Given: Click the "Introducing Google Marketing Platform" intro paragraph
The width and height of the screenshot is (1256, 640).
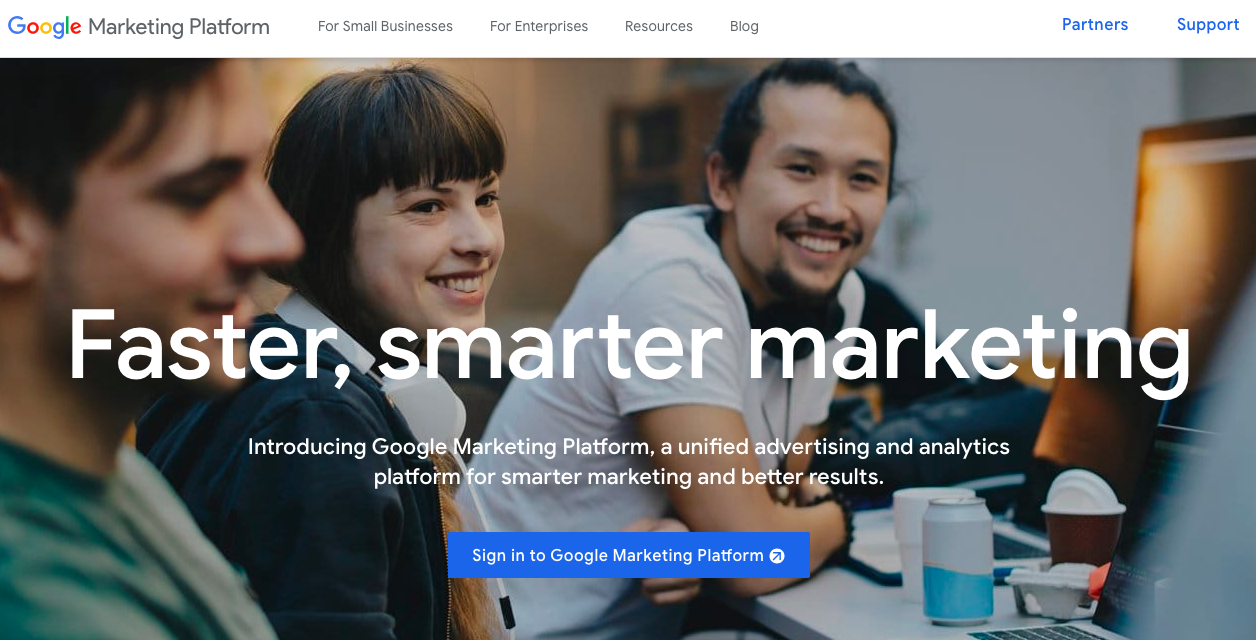Looking at the screenshot, I should (x=629, y=461).
